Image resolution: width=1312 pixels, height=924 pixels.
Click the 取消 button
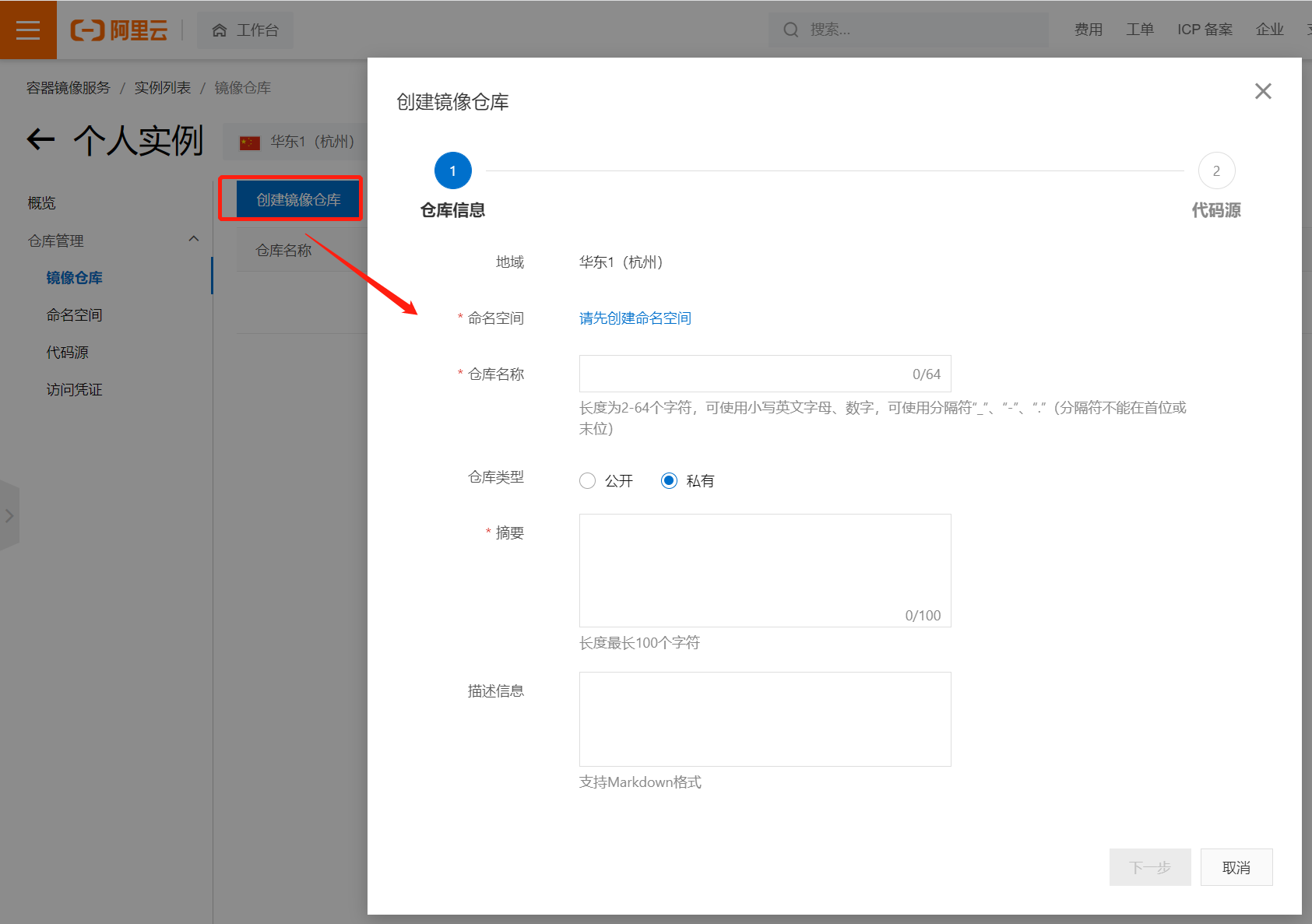1236,867
